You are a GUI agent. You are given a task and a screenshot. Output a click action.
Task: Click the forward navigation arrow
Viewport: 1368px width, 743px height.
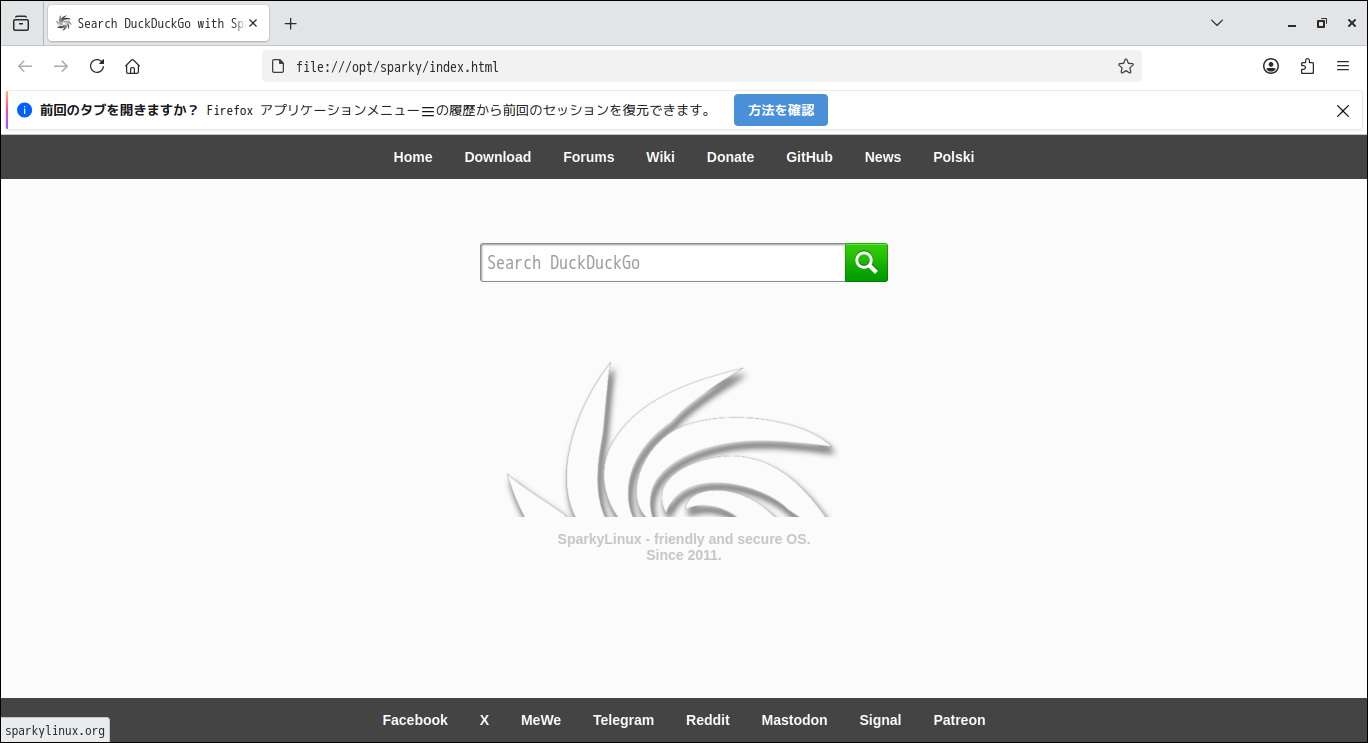tap(61, 66)
